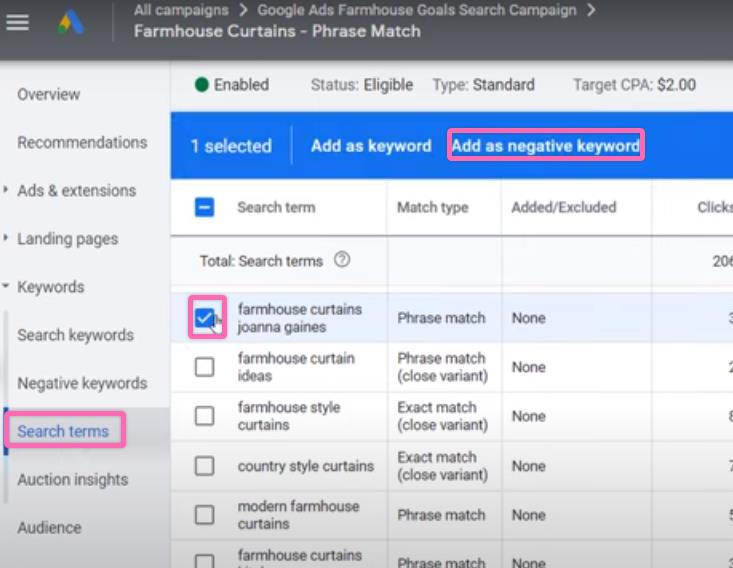Expand the Landing pages section

(x=67, y=239)
